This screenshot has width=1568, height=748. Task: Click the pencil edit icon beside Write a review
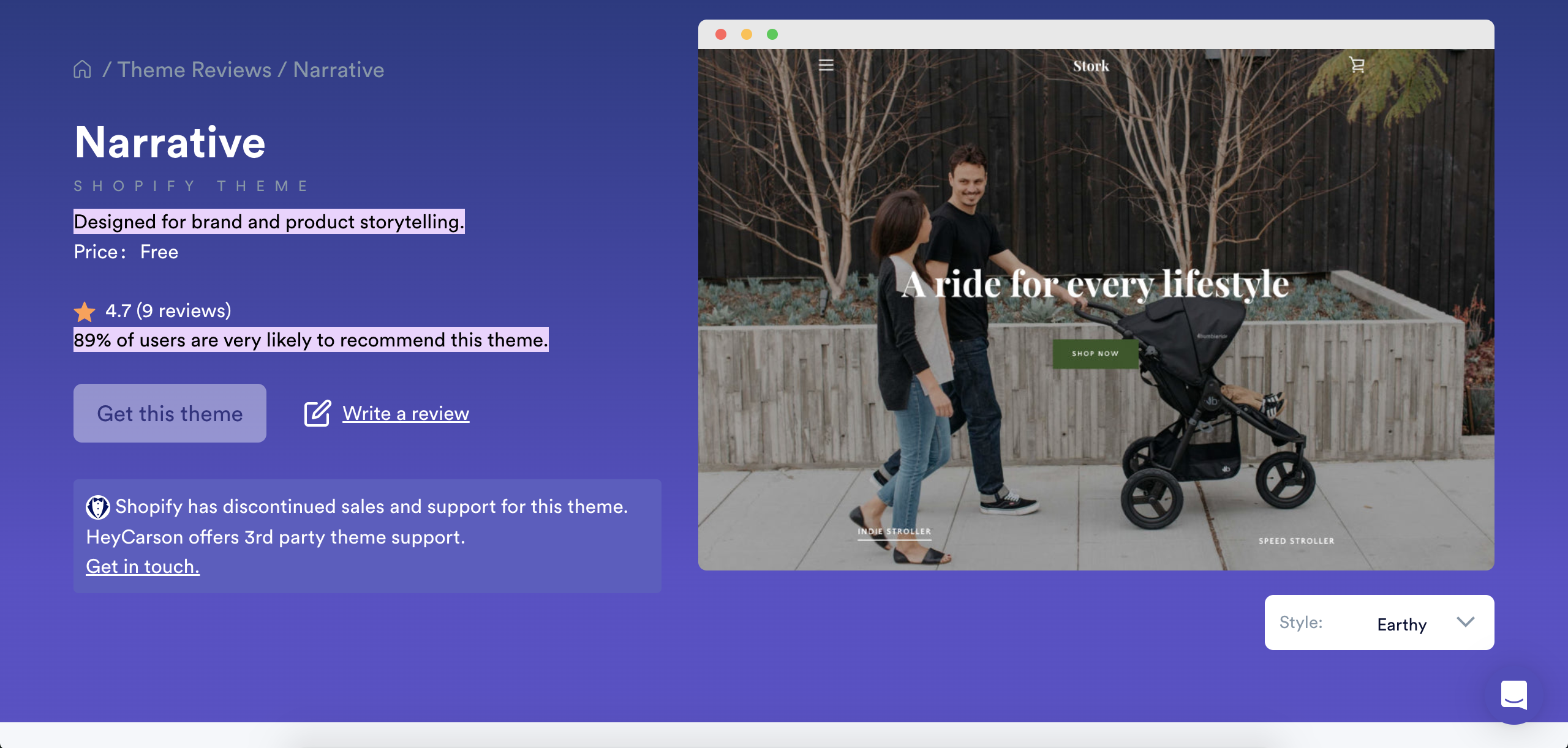tap(317, 413)
